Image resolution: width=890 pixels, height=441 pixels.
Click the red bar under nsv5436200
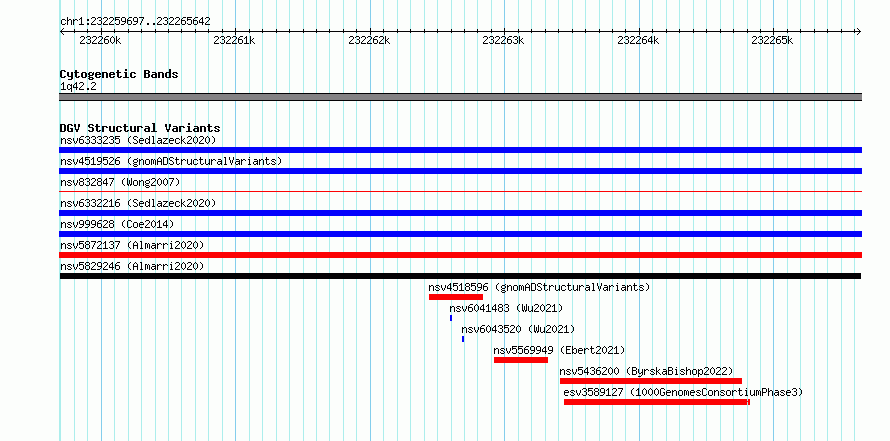click(651, 381)
